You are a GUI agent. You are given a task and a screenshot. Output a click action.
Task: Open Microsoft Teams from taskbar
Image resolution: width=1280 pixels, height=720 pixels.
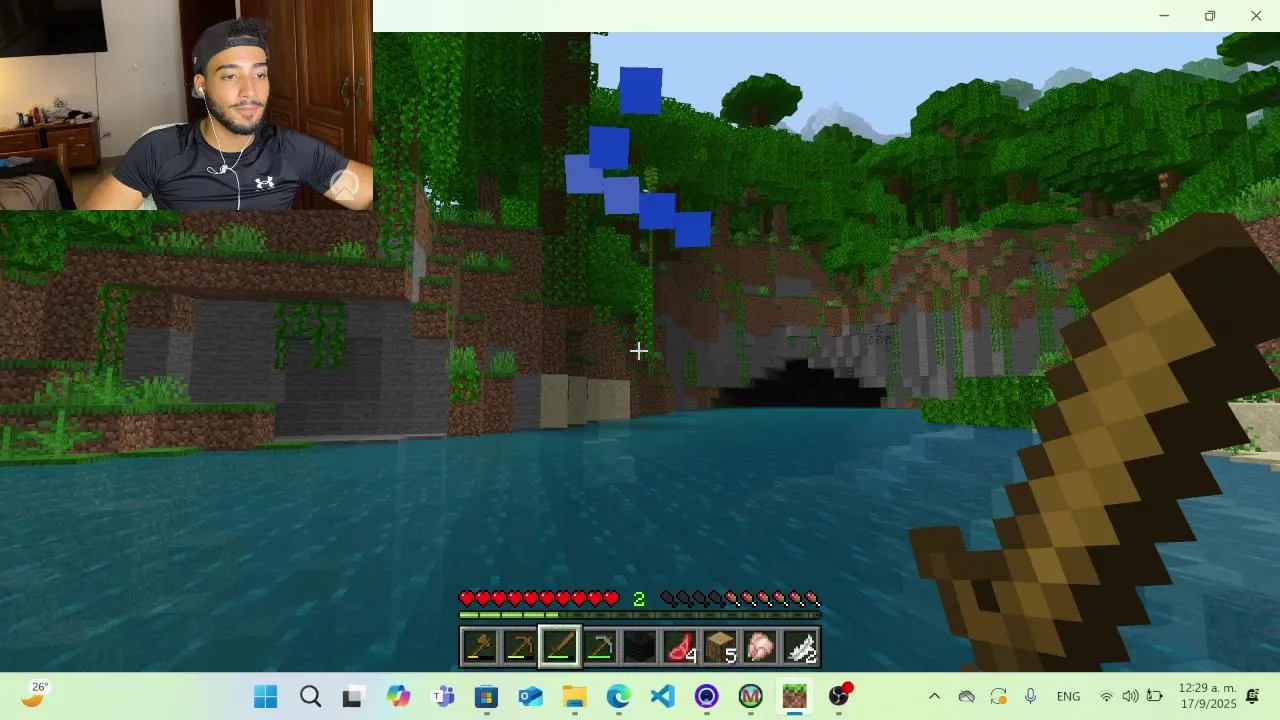(442, 697)
